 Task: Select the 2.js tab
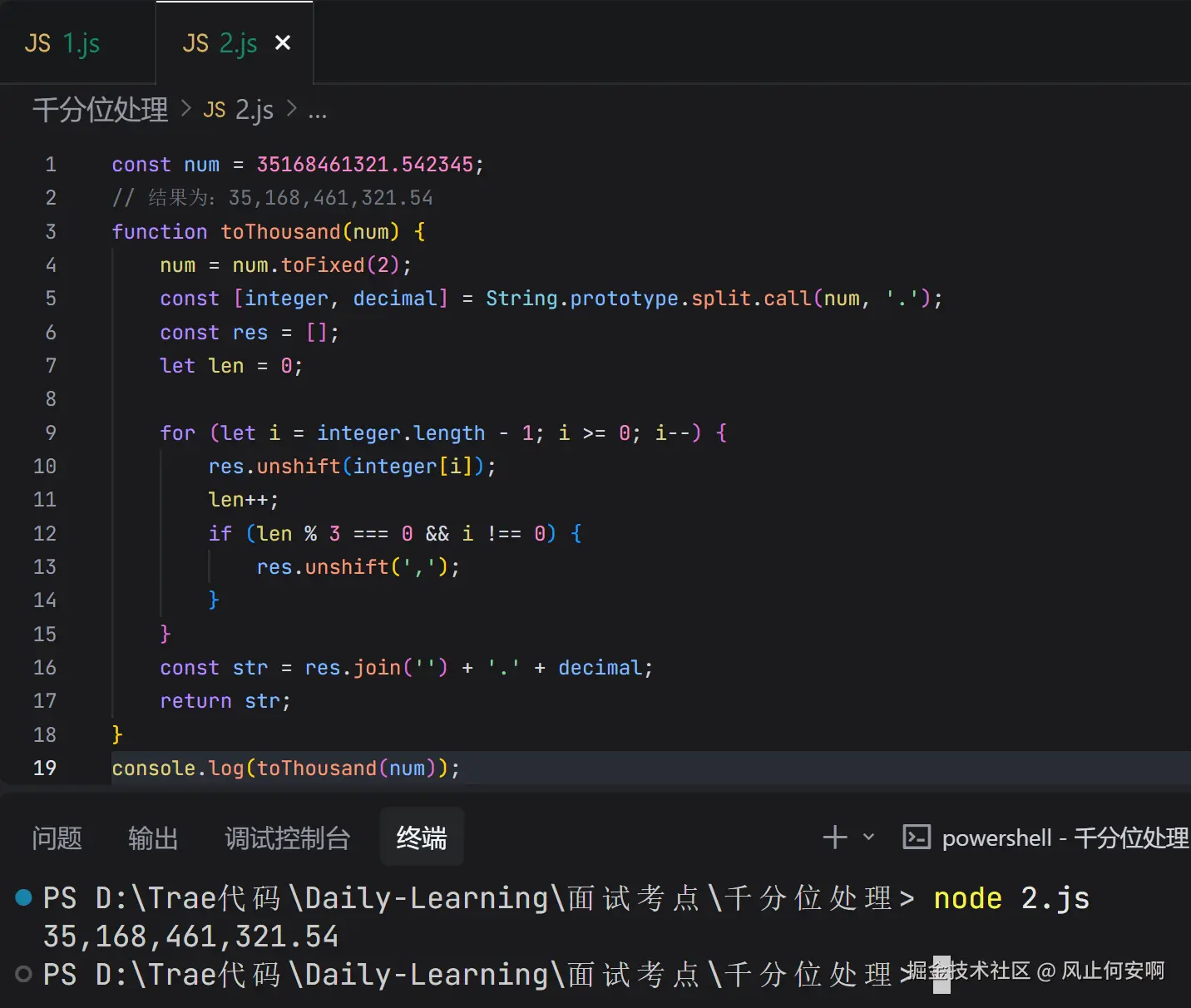(x=220, y=43)
